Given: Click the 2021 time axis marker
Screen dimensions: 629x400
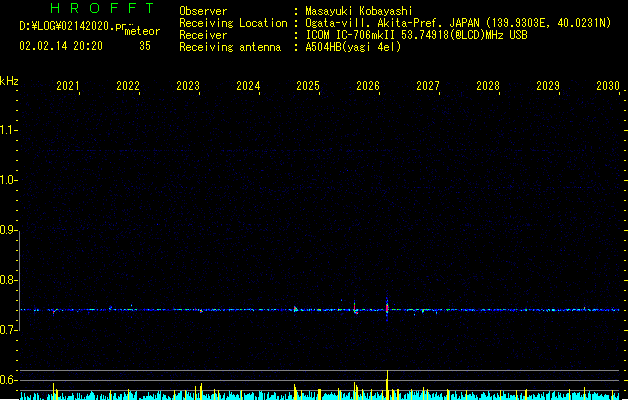Looking at the screenshot, I should click(68, 86).
